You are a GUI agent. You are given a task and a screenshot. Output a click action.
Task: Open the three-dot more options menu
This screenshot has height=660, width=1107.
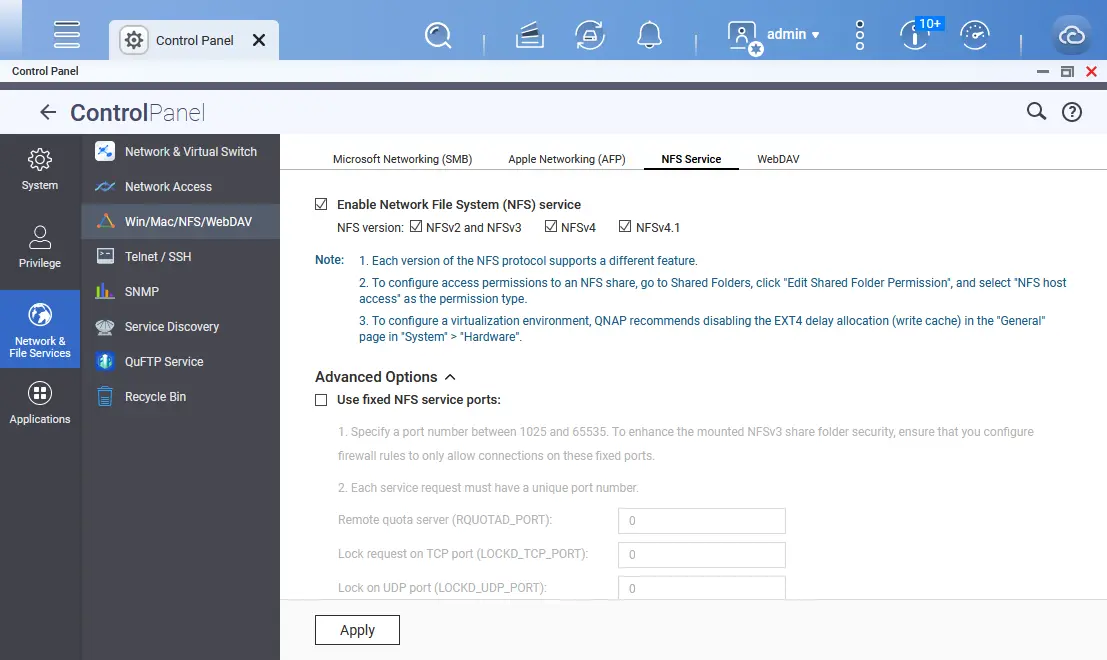(859, 35)
